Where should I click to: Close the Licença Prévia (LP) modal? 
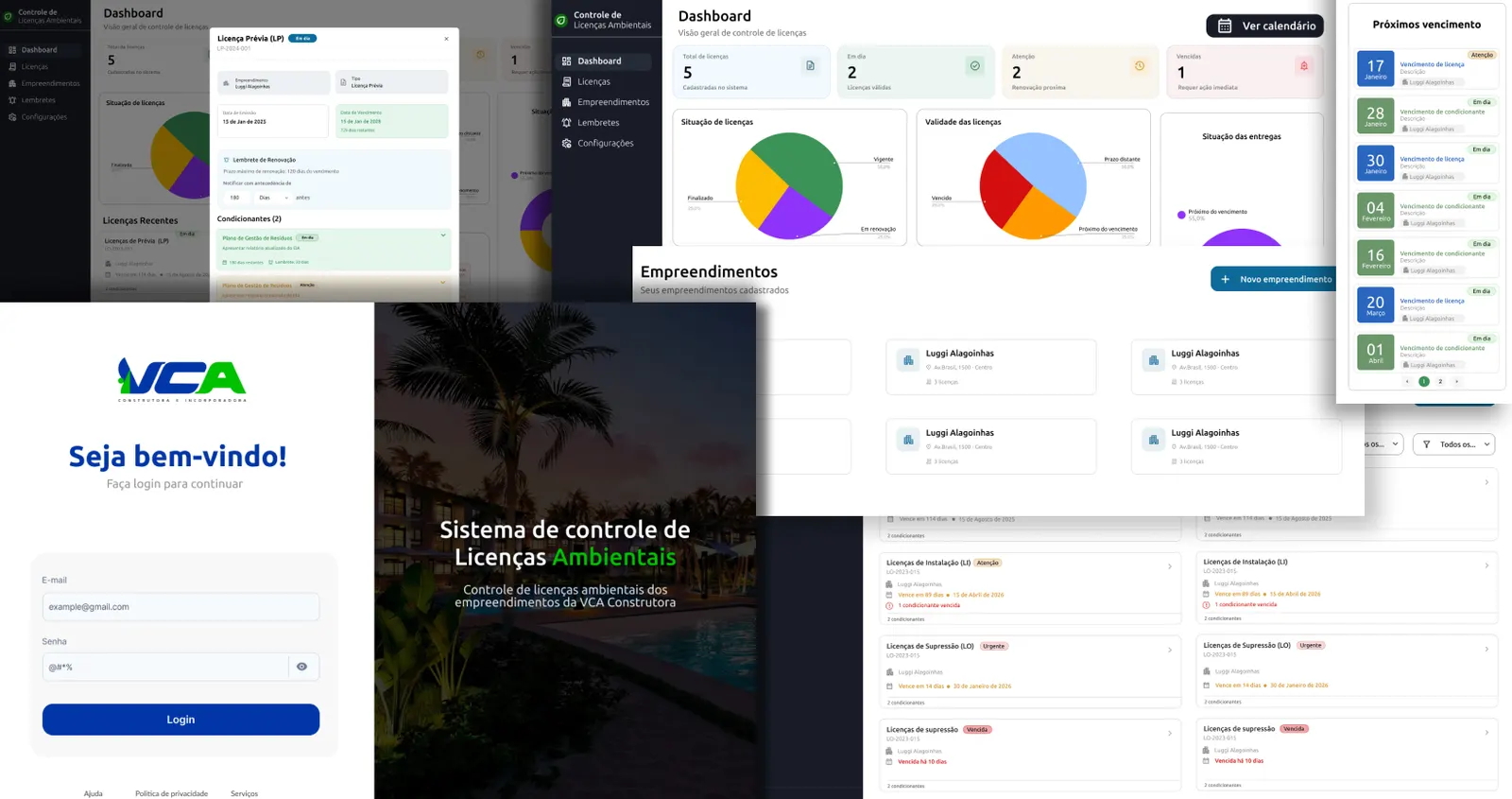446,39
